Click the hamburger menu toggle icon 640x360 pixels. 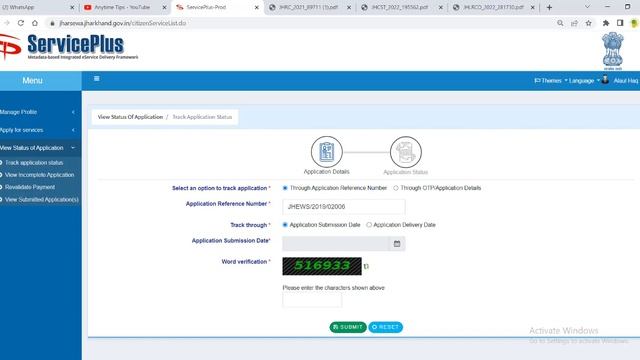click(x=97, y=78)
